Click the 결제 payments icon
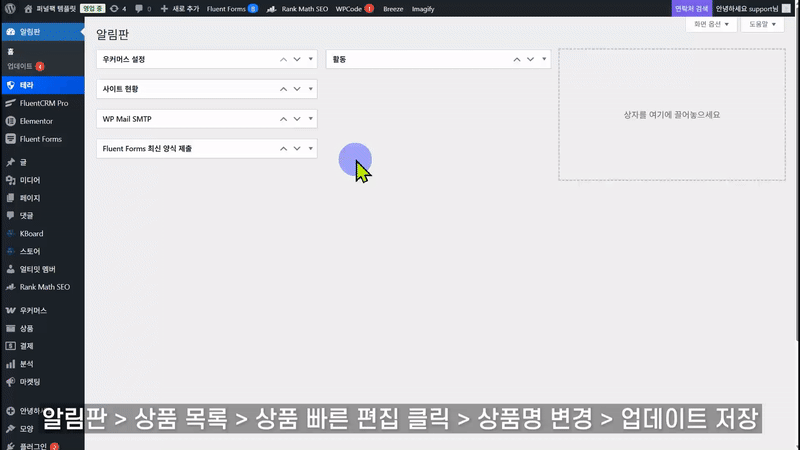This screenshot has width=800, height=450. click(11, 346)
